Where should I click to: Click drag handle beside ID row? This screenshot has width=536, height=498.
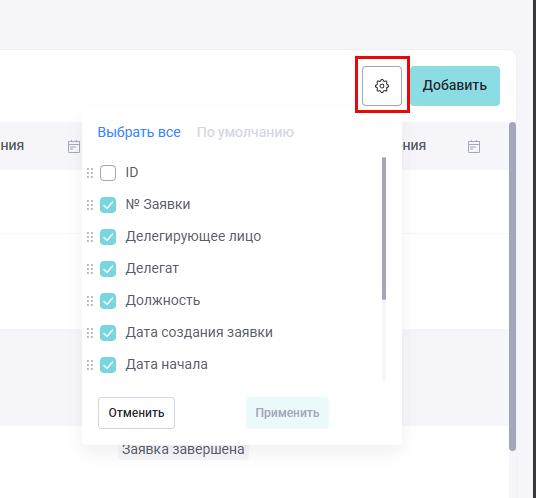(90, 173)
